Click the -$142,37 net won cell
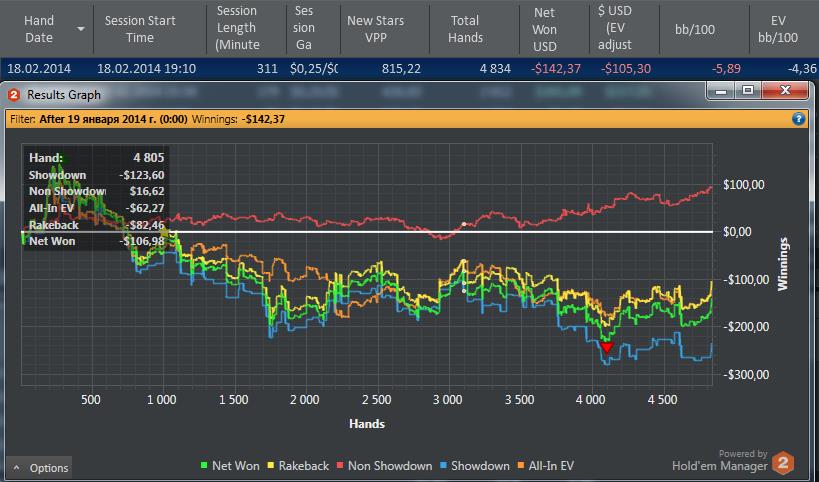The width and height of the screenshot is (819, 482). click(x=556, y=69)
